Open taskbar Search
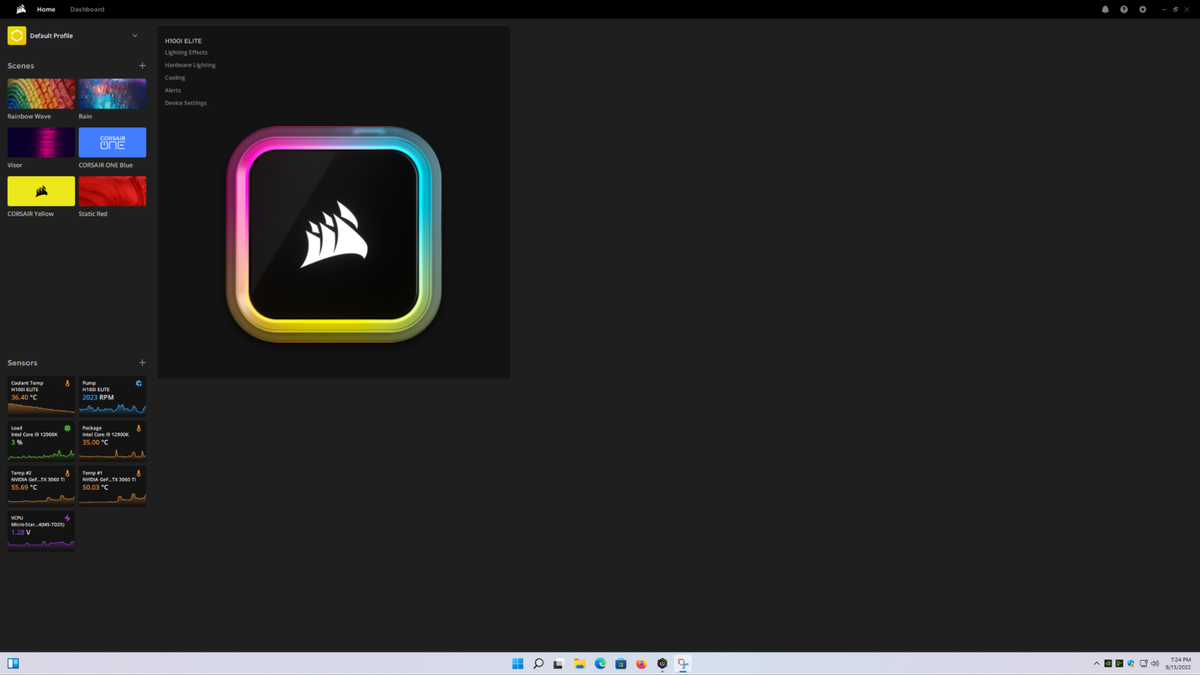This screenshot has width=1200, height=675. (x=538, y=664)
